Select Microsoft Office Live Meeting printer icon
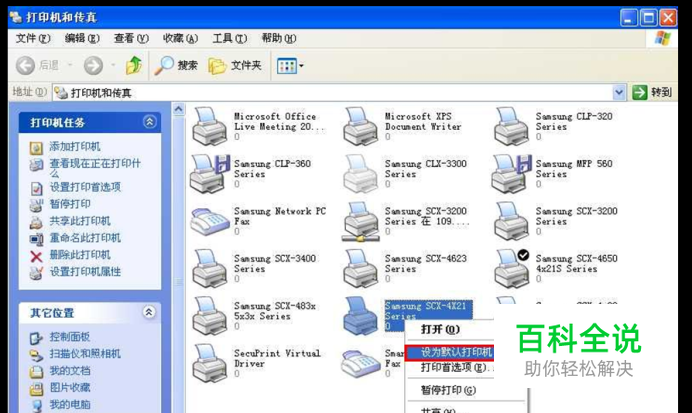 pyautogui.click(x=209, y=126)
